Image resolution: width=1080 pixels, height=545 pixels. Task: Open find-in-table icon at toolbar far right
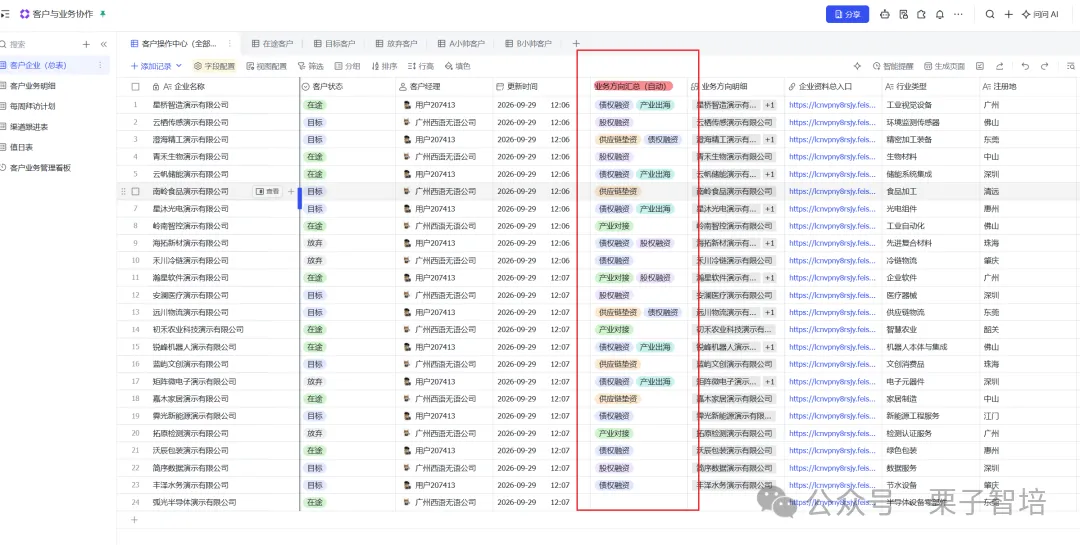pyautogui.click(x=1071, y=66)
